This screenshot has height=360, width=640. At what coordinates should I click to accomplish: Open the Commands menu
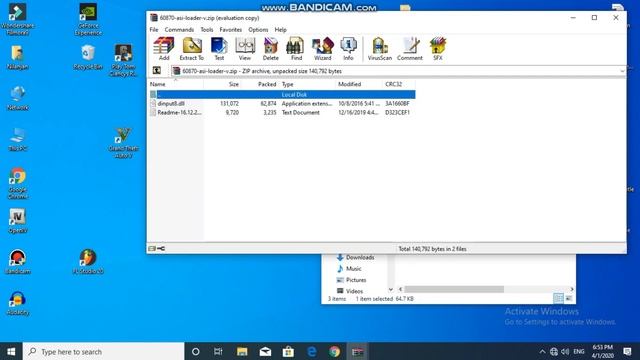(x=179, y=30)
